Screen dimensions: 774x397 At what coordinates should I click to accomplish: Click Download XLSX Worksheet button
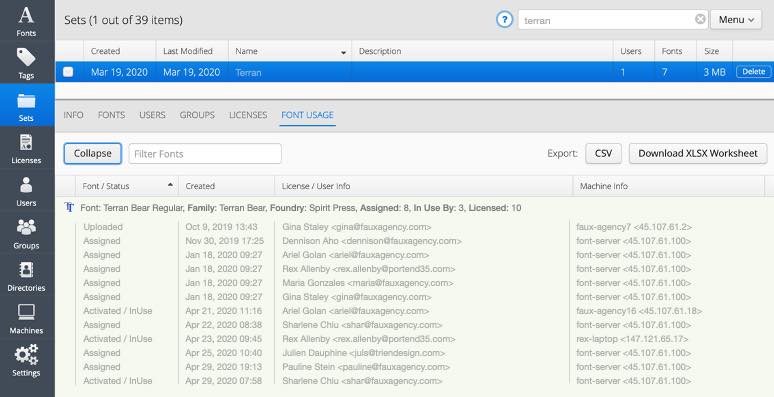click(x=698, y=154)
